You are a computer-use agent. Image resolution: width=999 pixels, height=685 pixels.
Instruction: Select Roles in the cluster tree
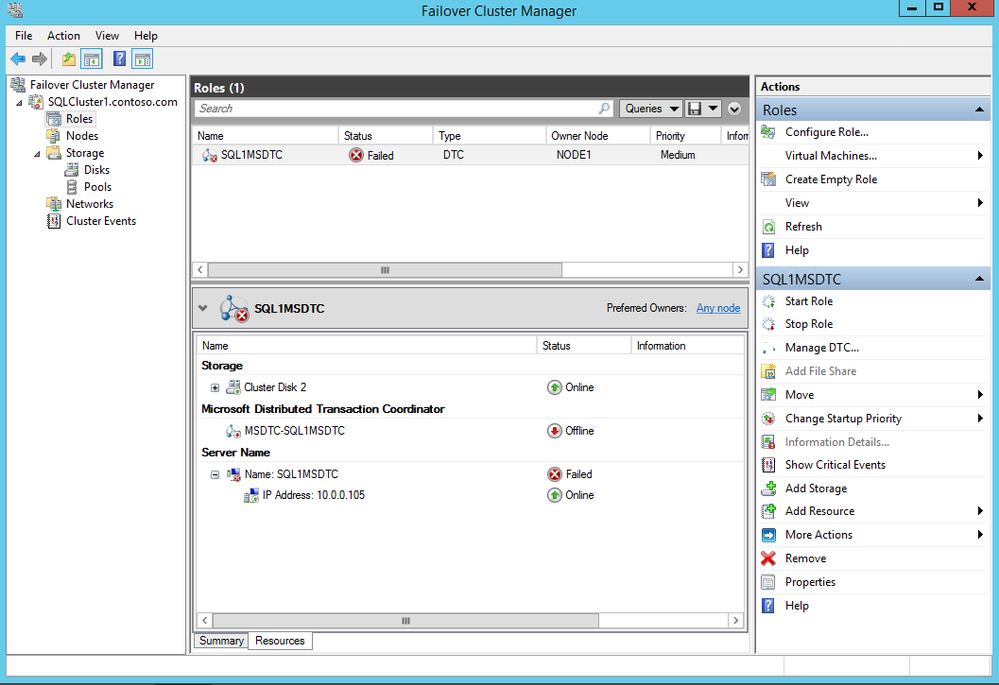pyautogui.click(x=79, y=119)
